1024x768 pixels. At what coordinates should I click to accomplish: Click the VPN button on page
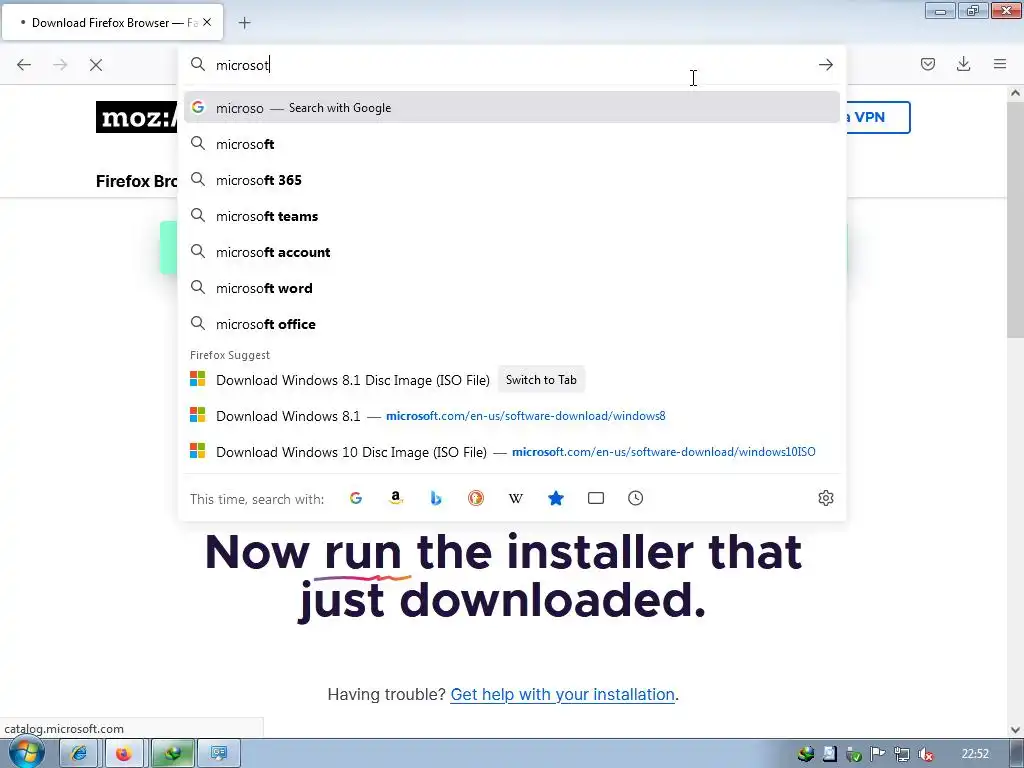click(x=878, y=118)
